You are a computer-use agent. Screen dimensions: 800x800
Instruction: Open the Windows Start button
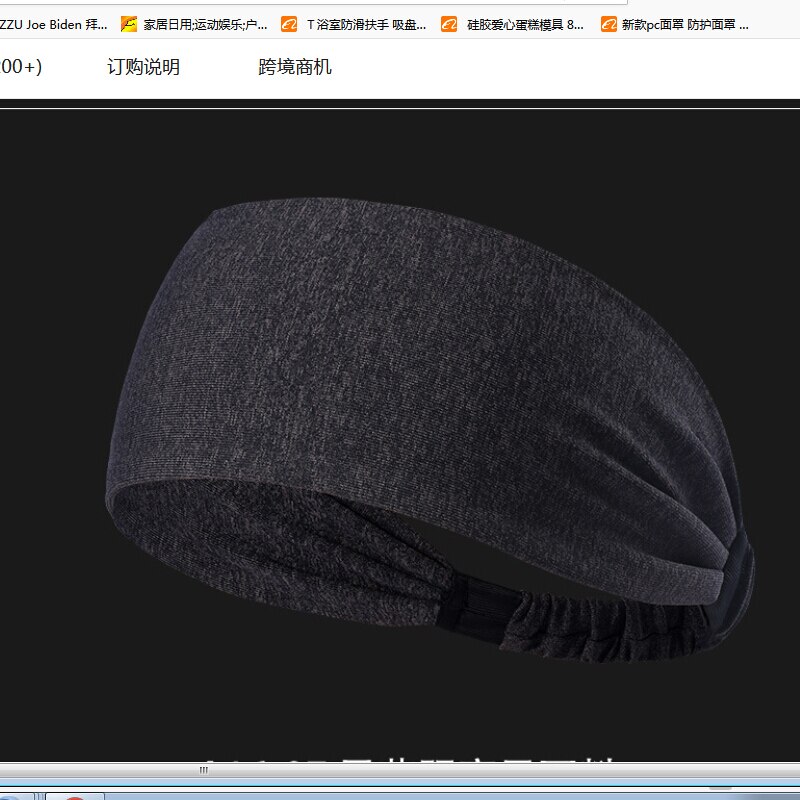pos(13,796)
